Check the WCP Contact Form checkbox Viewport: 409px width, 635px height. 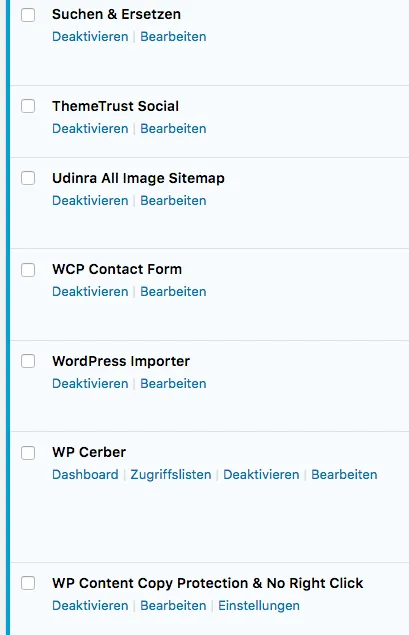coord(28,270)
